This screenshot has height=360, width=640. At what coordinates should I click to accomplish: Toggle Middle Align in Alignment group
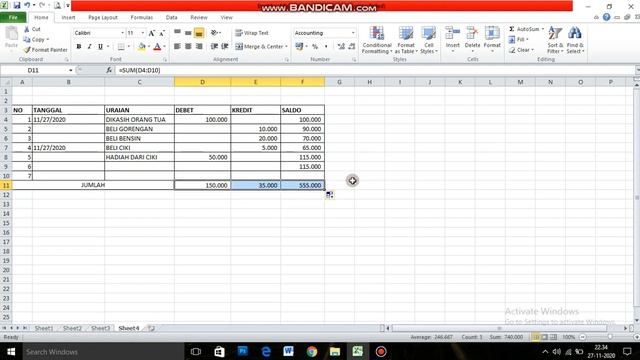[x=188, y=33]
